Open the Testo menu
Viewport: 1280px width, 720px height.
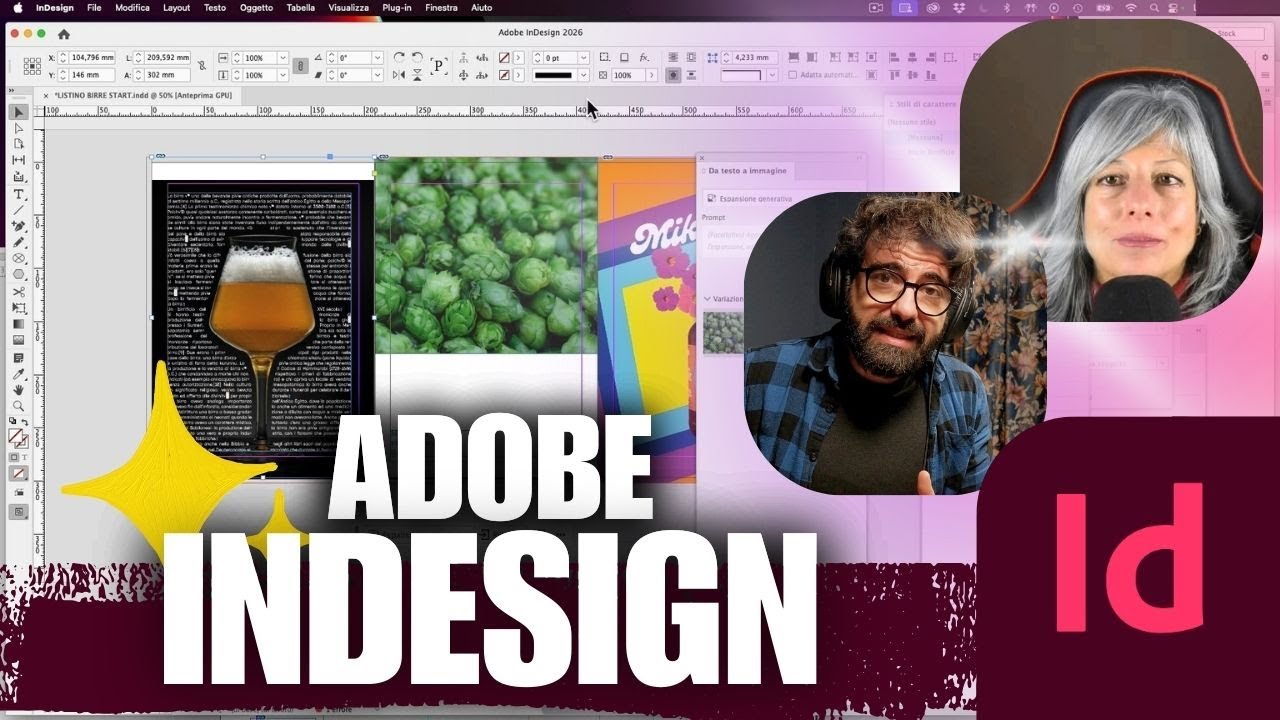coord(214,7)
